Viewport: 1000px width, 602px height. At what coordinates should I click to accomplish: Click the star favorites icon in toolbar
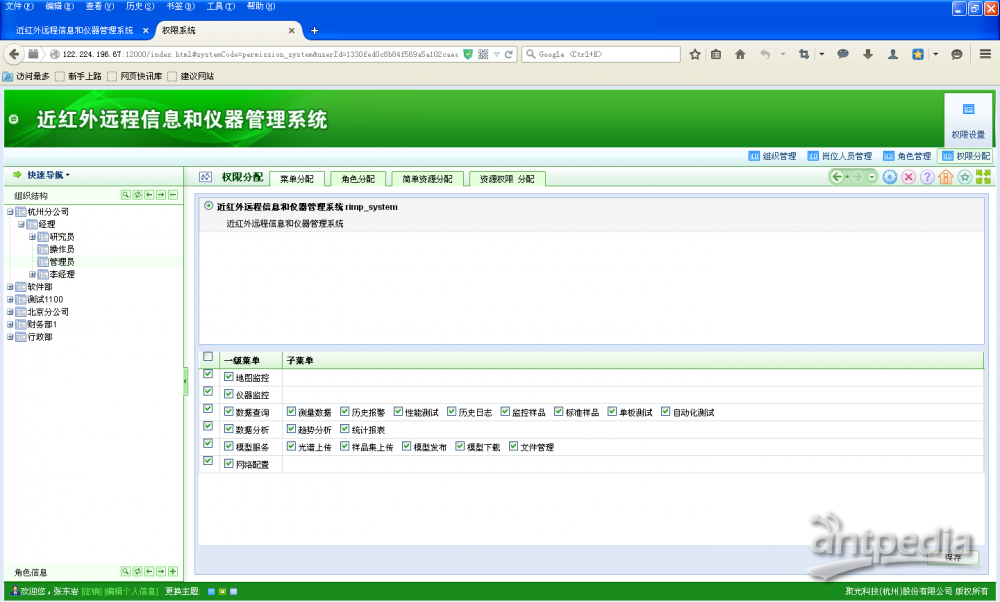pyautogui.click(x=964, y=177)
